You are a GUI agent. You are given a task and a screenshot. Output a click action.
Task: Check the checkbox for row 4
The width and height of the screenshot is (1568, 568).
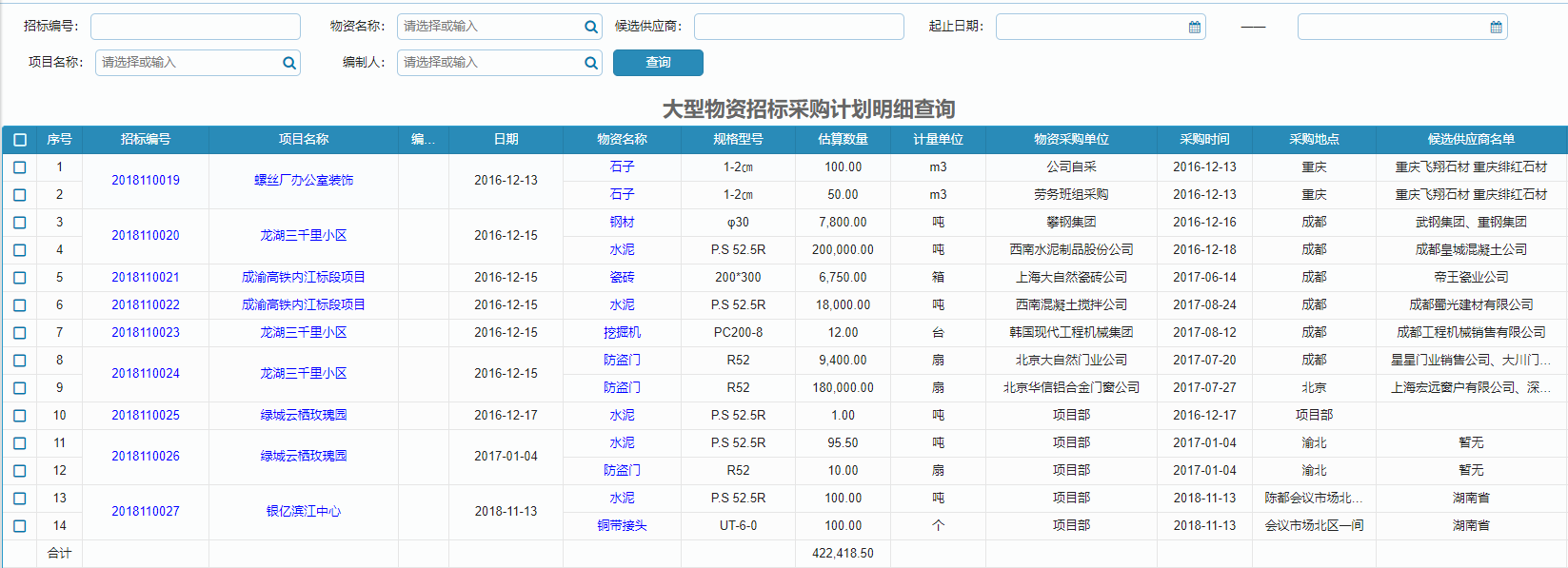pyautogui.click(x=20, y=250)
